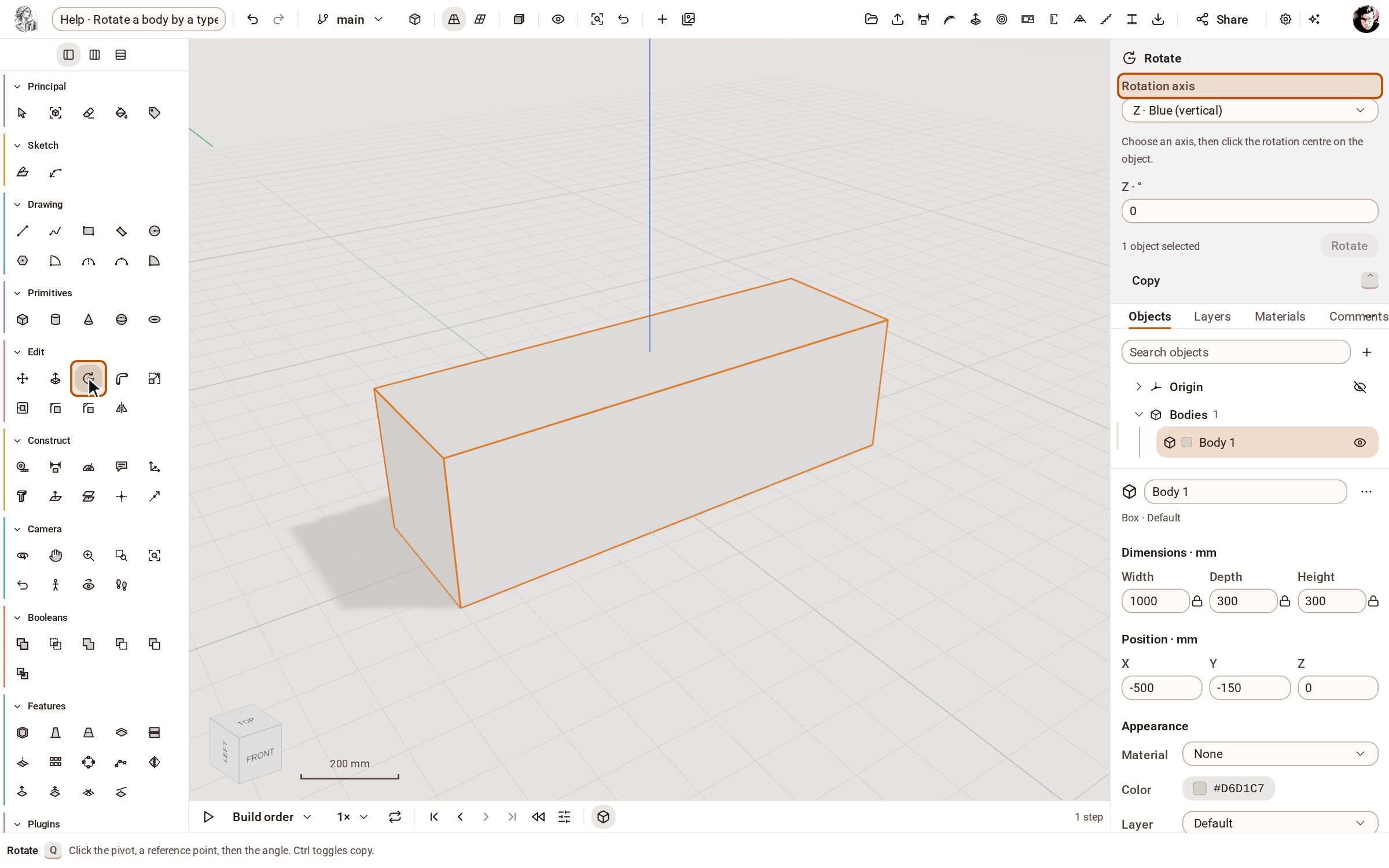Activate the Eraser tool in Principal

[89, 113]
